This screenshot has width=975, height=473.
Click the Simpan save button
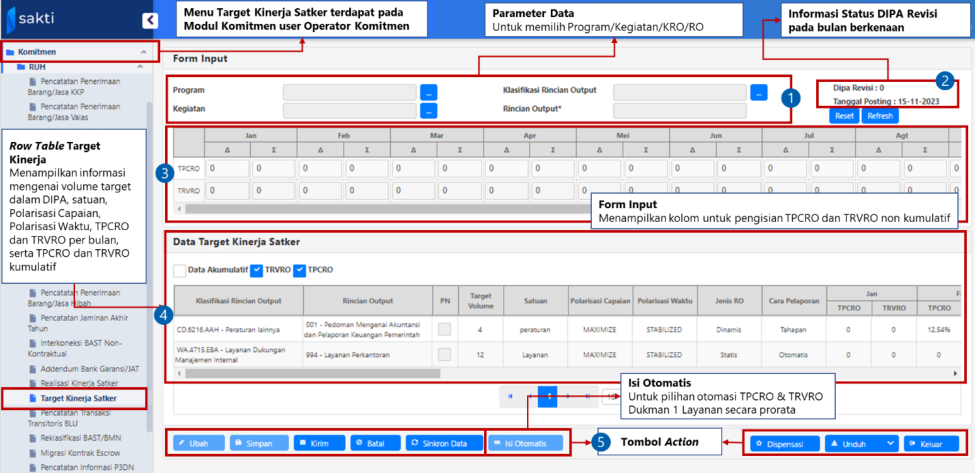252,443
